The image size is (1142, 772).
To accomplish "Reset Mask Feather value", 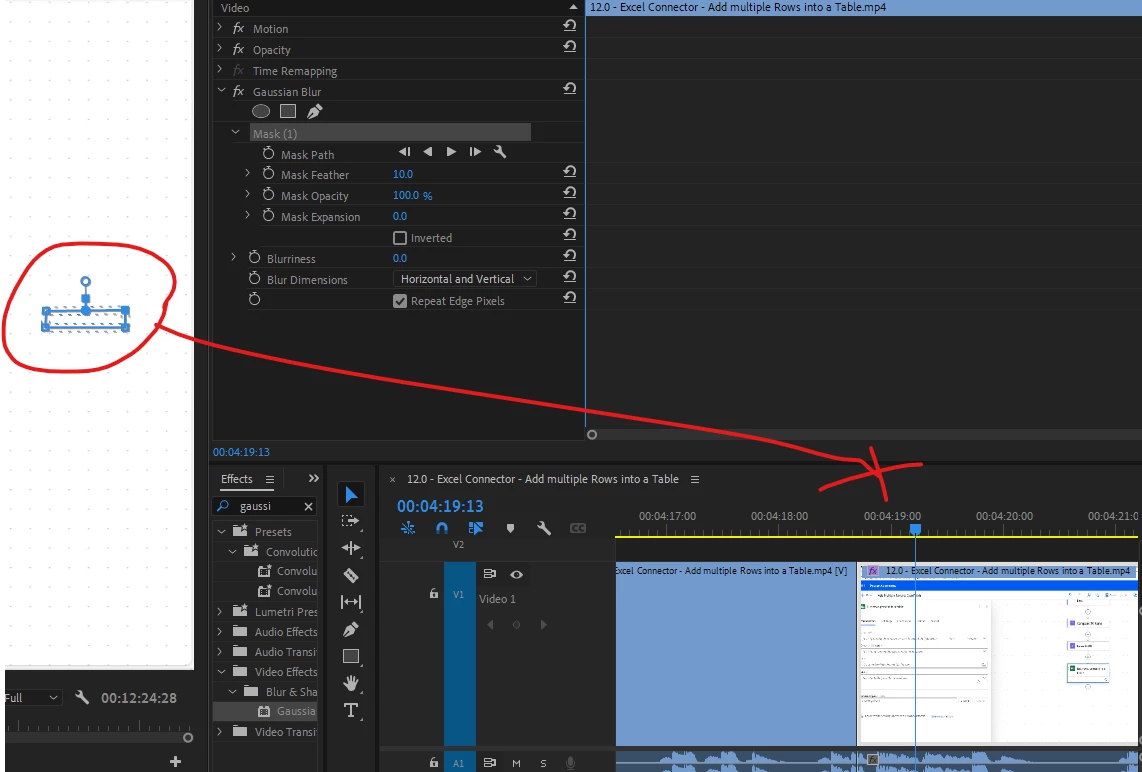I will [570, 171].
